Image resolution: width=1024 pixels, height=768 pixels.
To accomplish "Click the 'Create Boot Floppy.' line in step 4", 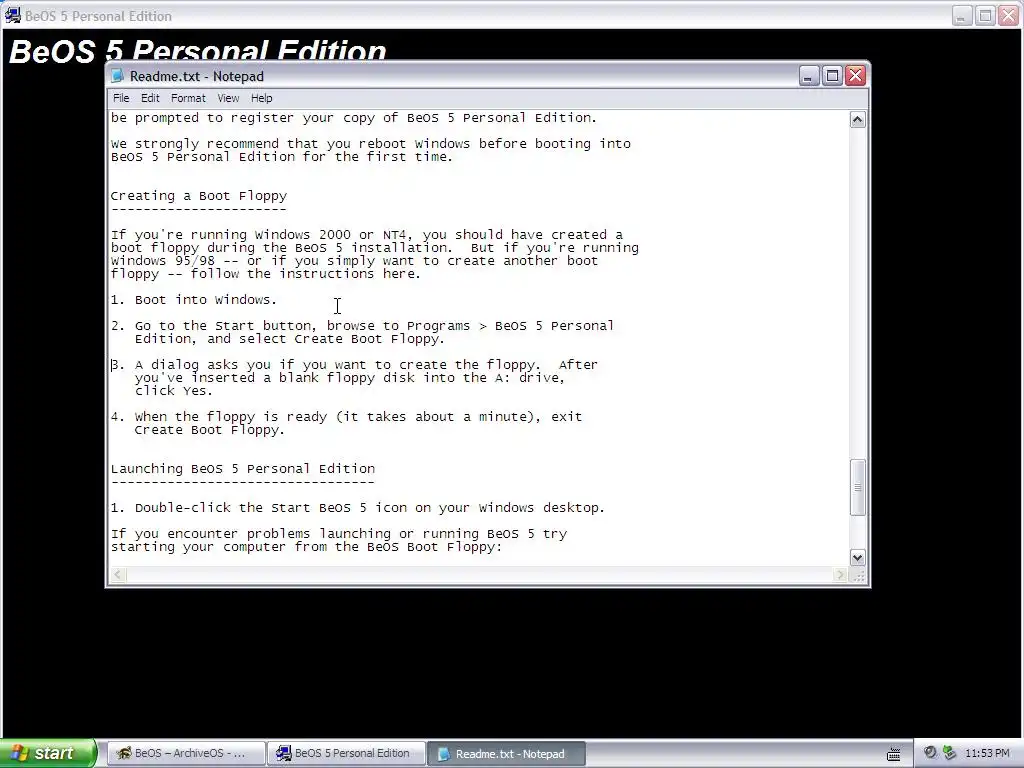I will (209, 430).
